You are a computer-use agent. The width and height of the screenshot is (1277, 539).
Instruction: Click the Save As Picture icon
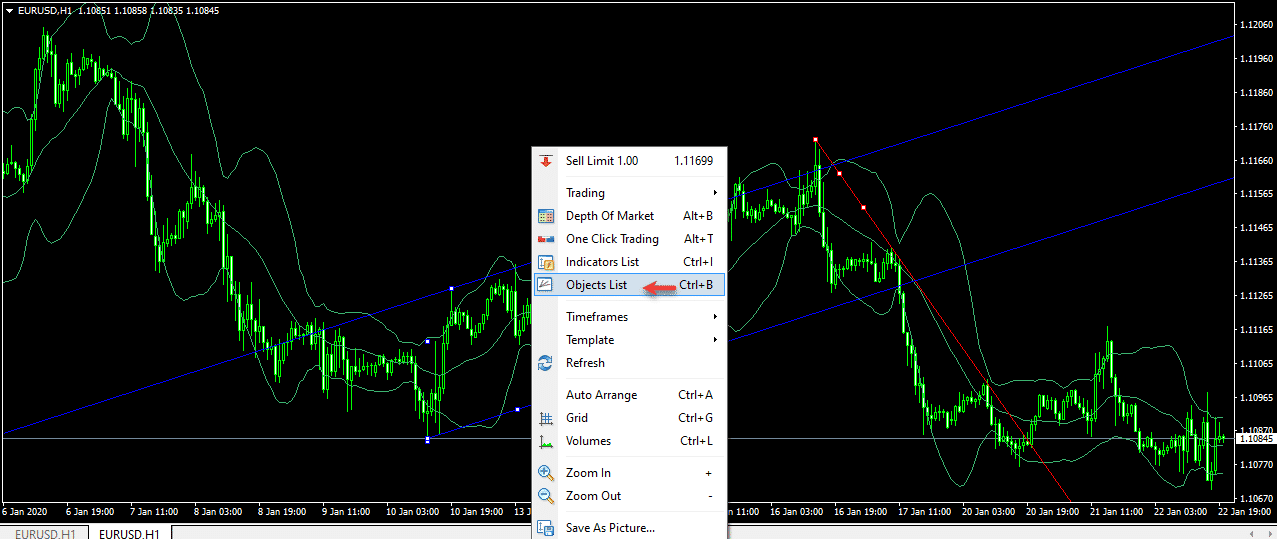(x=545, y=528)
